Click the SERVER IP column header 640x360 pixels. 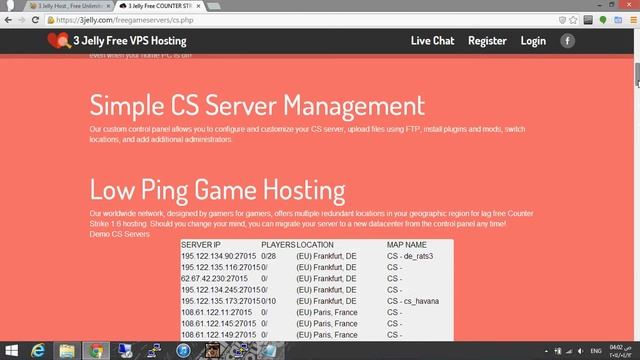201,245
